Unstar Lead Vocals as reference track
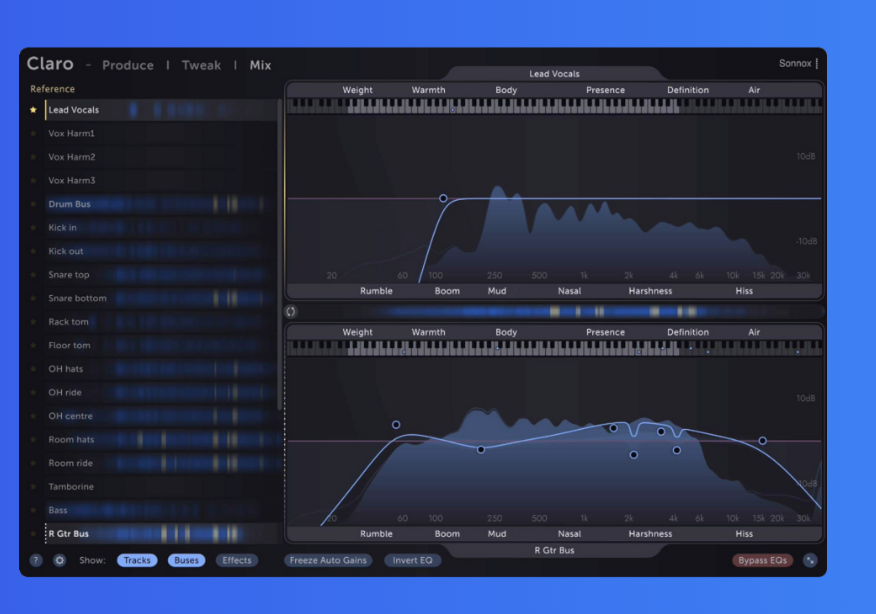The height and width of the screenshot is (614, 876). (x=33, y=110)
